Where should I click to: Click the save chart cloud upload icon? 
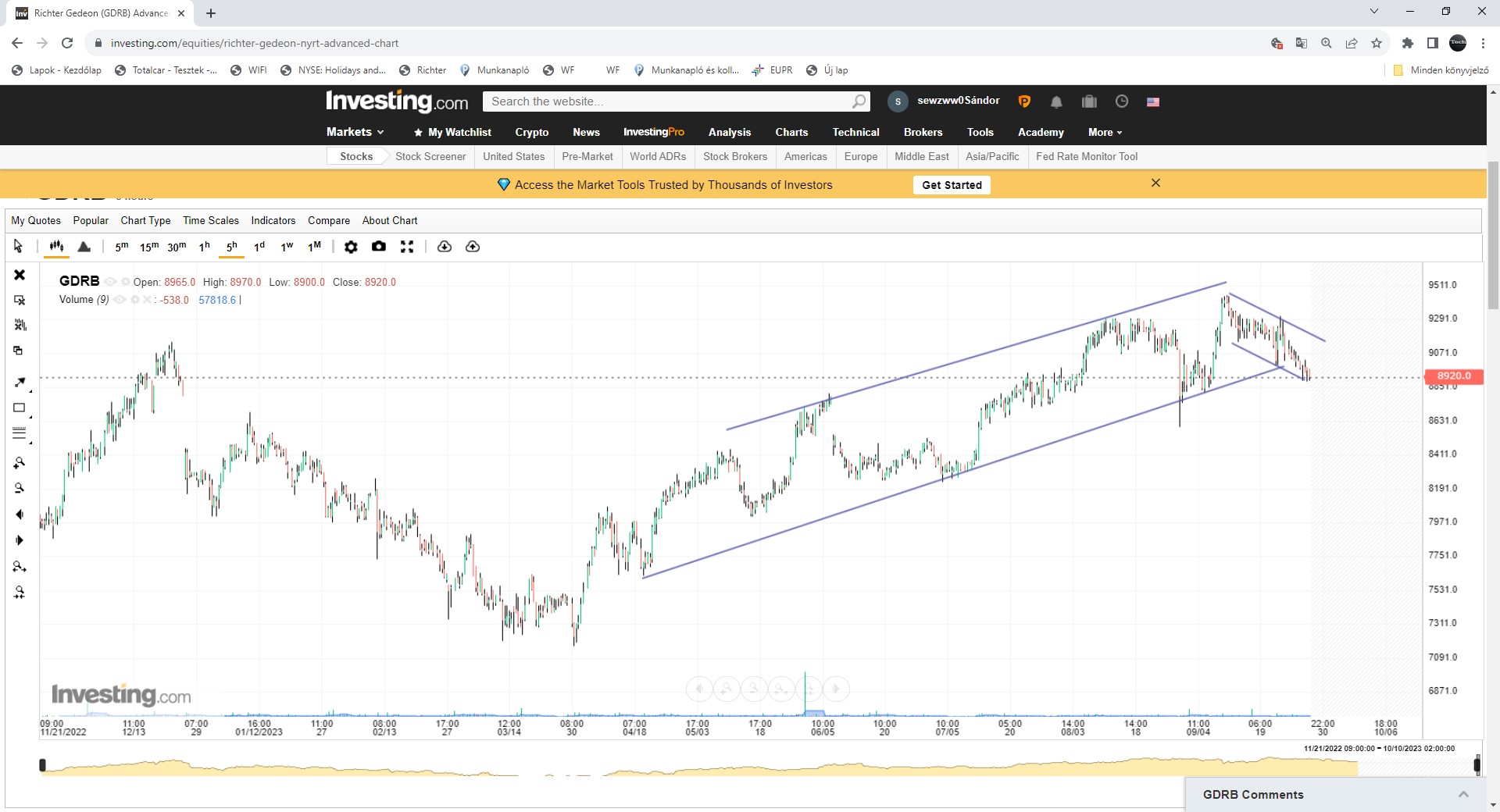473,247
